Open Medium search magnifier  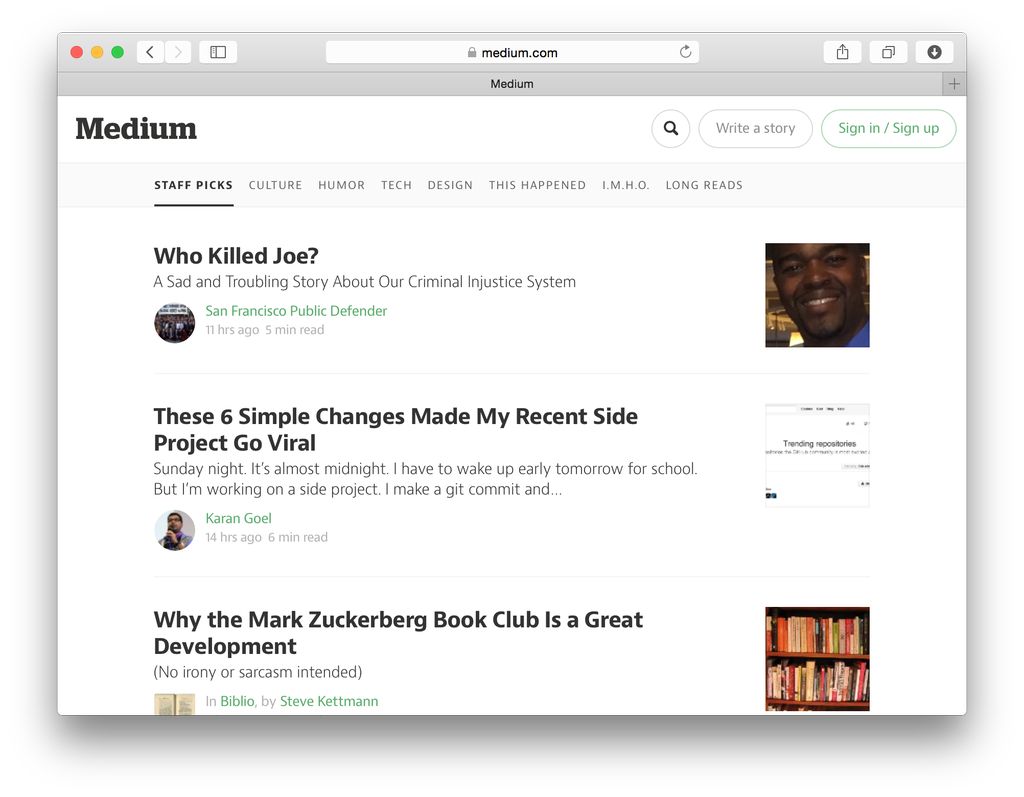671,129
